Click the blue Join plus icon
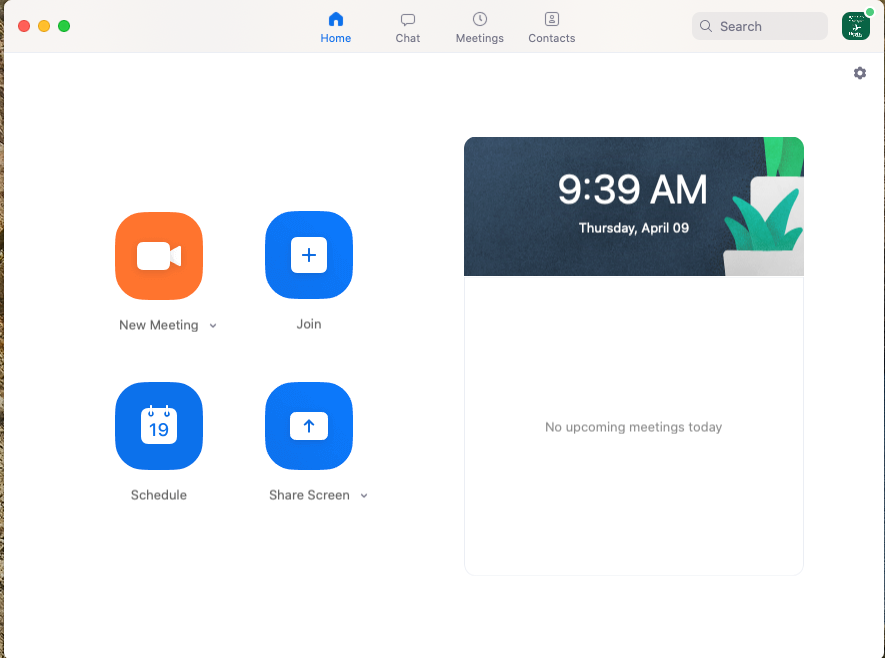Viewport: 885px width, 658px height. tap(309, 256)
